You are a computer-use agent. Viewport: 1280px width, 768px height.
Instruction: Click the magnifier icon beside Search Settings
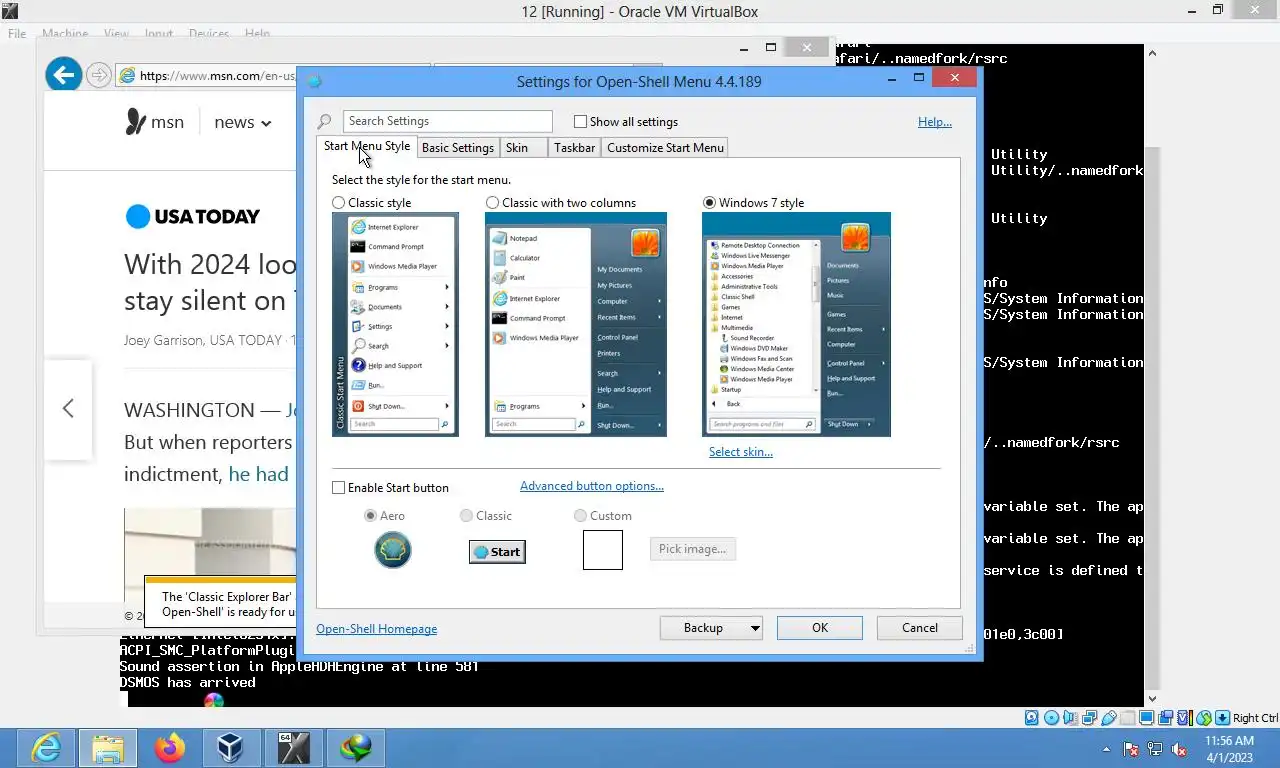[x=325, y=122]
